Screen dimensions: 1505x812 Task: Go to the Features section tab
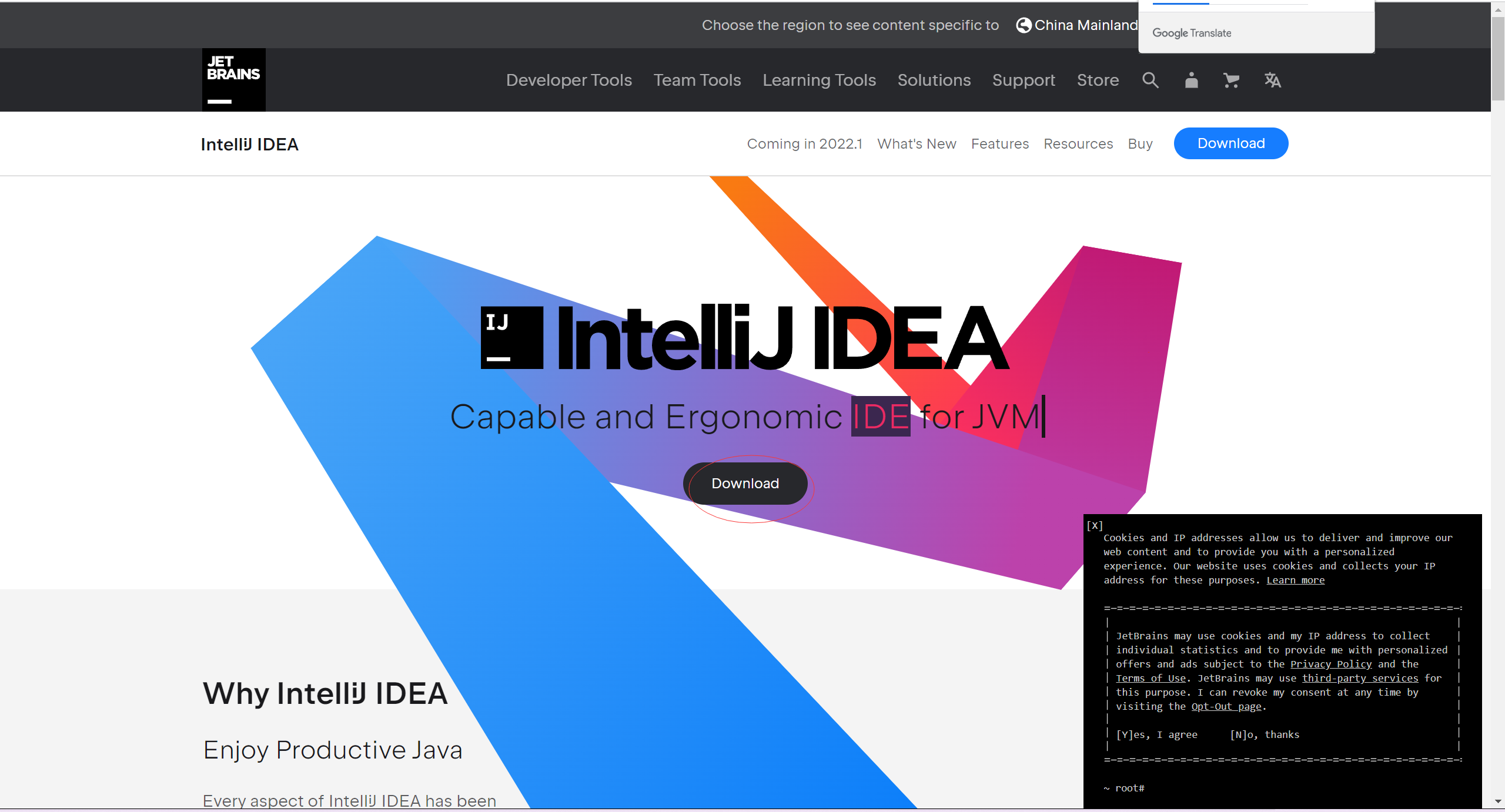[999, 144]
